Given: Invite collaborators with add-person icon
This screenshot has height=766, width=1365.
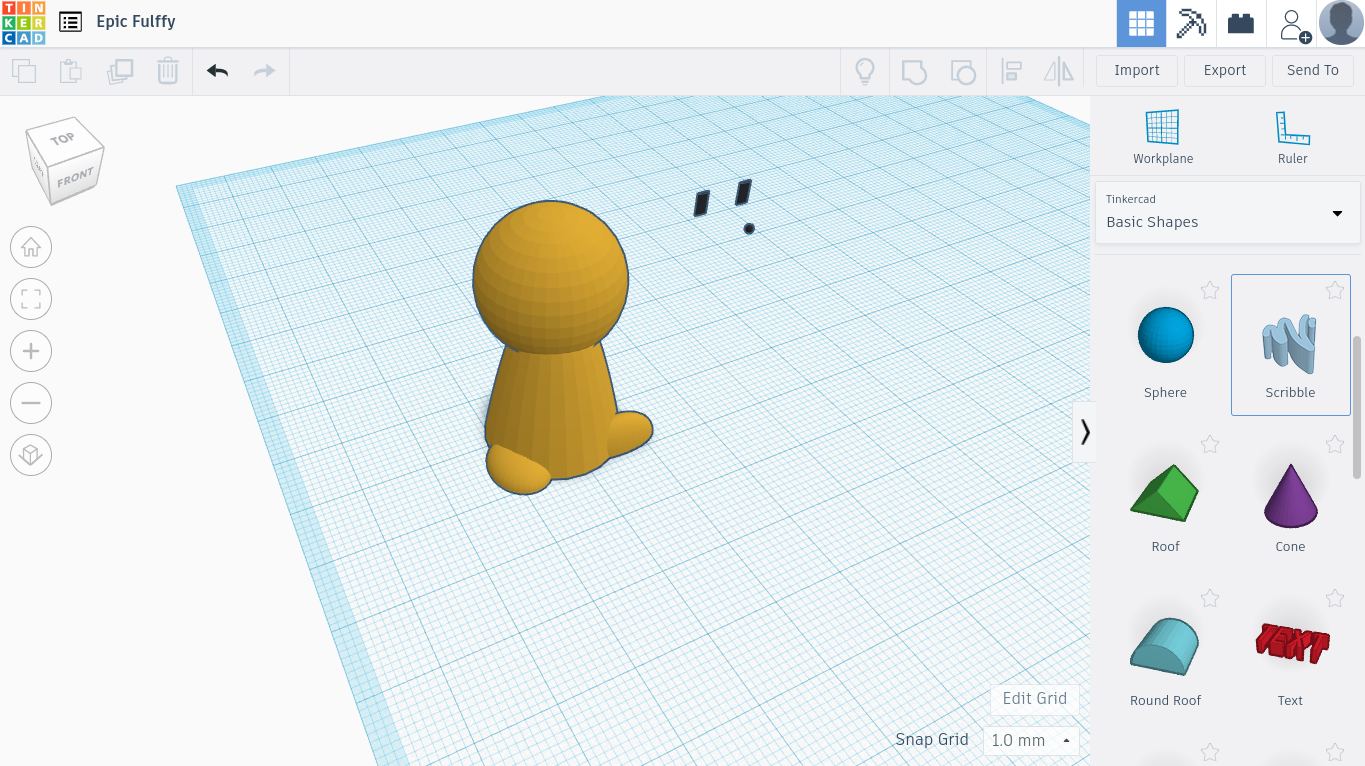Looking at the screenshot, I should click(1294, 24).
